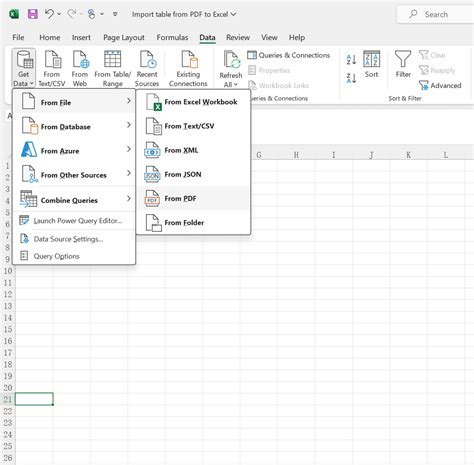Open Queries & Connections pane
The image size is (474, 465).
289,55
